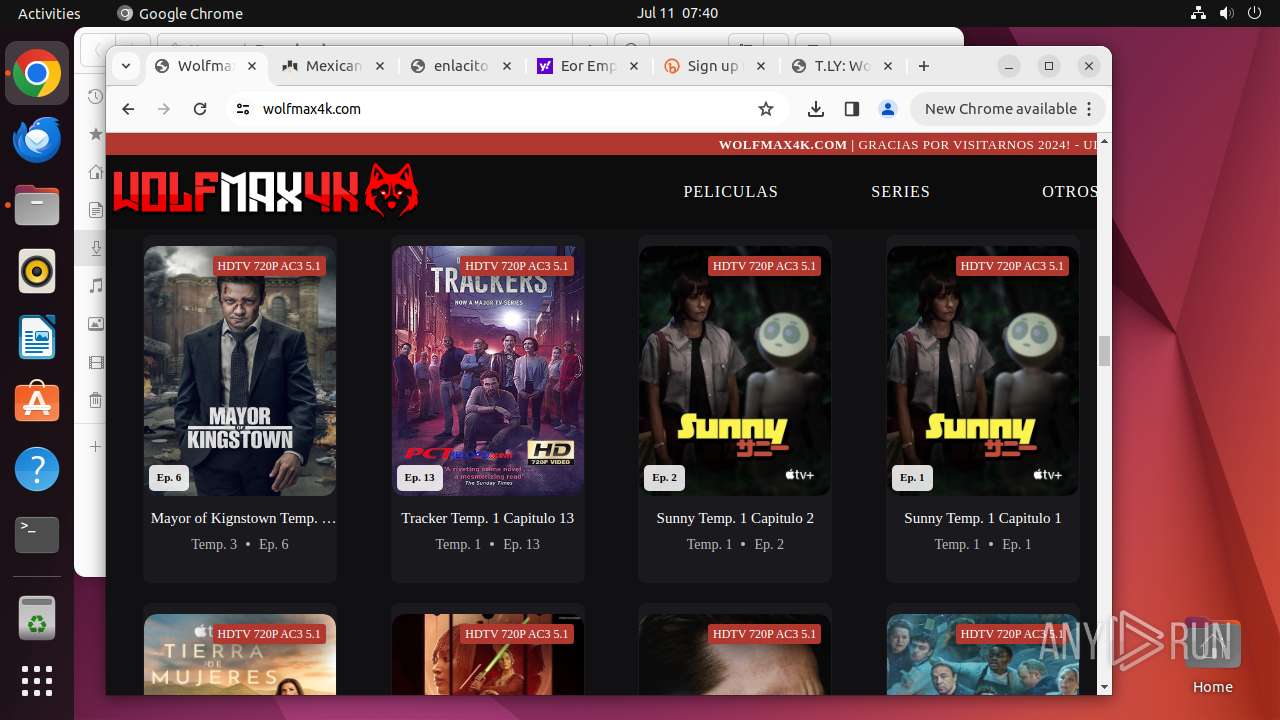
Task: Open Chrome three-dot menu
Action: click(1090, 109)
